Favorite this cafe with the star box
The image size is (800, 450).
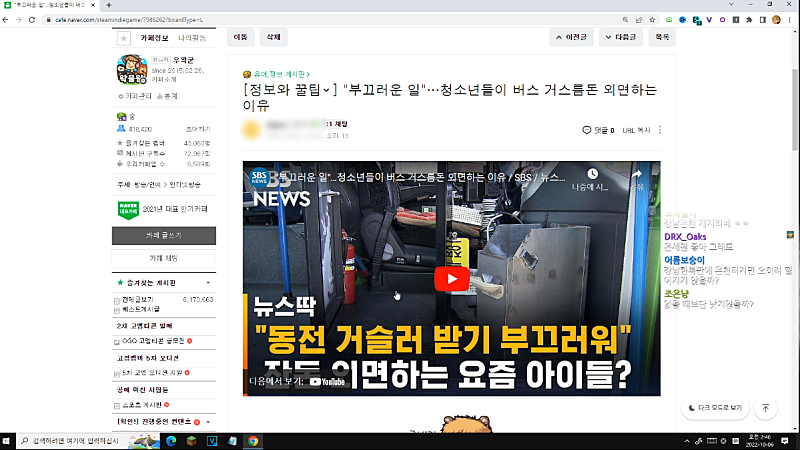point(123,38)
